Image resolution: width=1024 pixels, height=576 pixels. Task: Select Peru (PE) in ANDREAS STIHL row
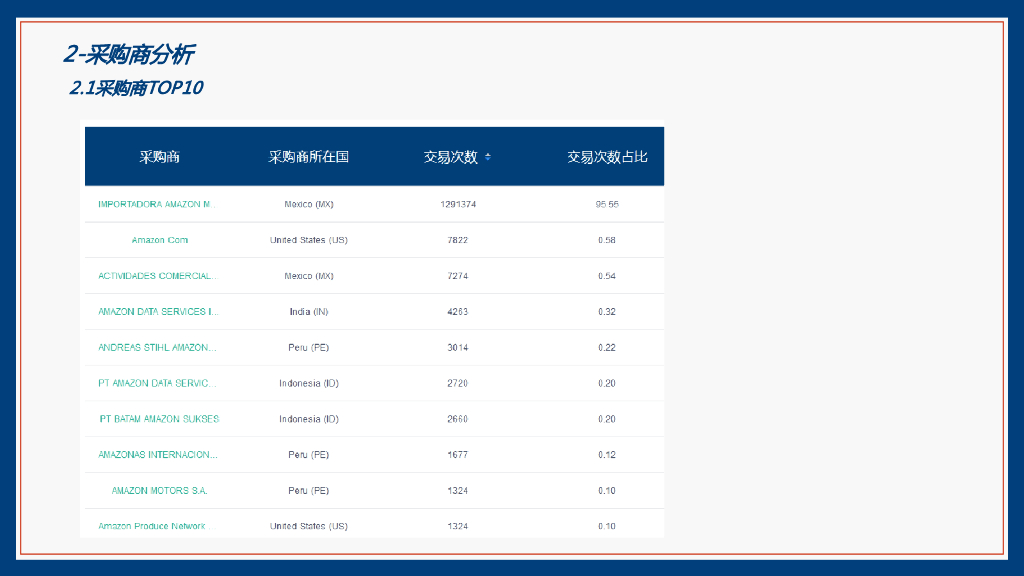click(x=309, y=347)
